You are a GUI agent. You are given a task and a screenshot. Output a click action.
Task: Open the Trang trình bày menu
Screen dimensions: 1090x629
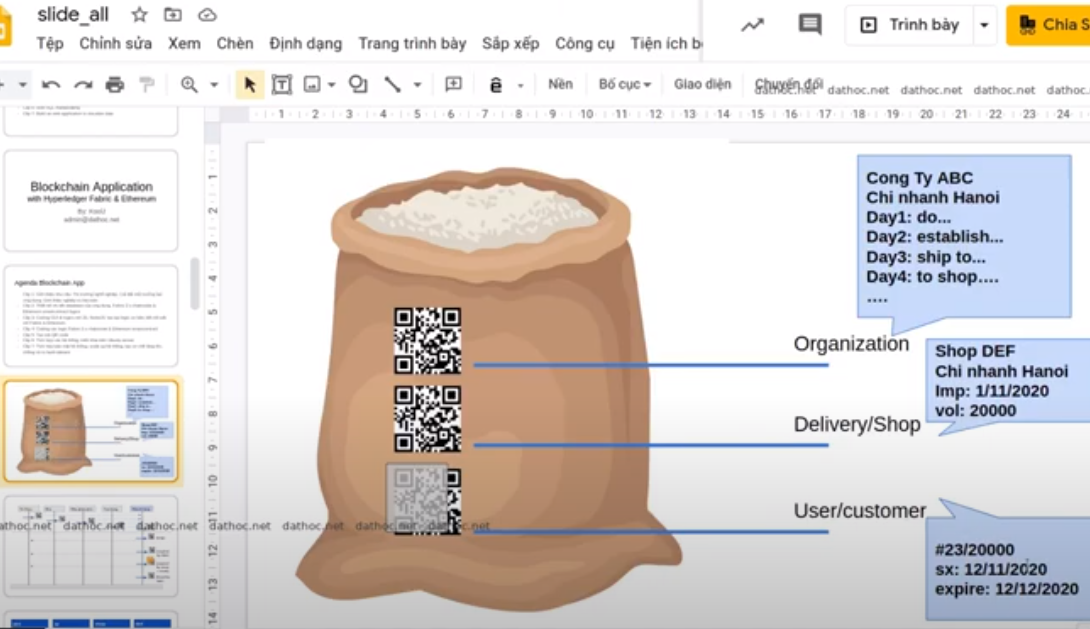pos(412,43)
